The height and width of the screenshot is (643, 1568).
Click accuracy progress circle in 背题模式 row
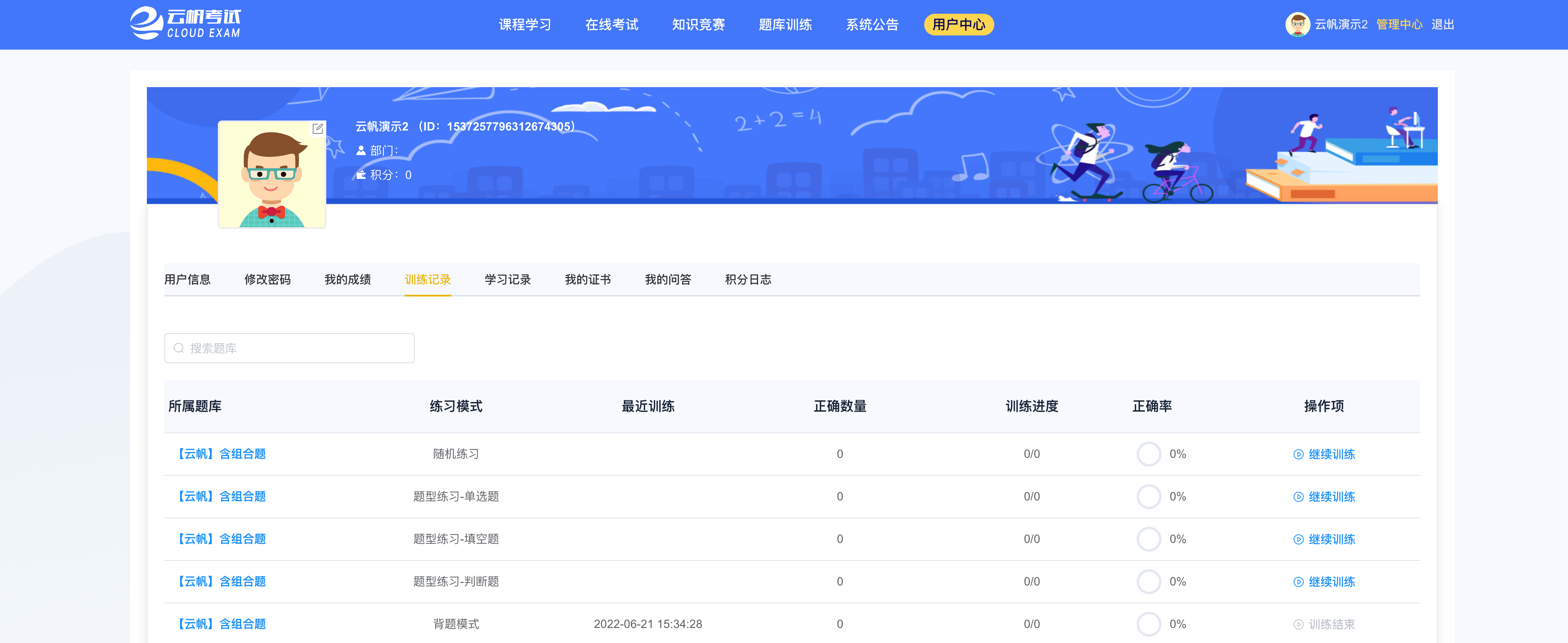tap(1149, 624)
